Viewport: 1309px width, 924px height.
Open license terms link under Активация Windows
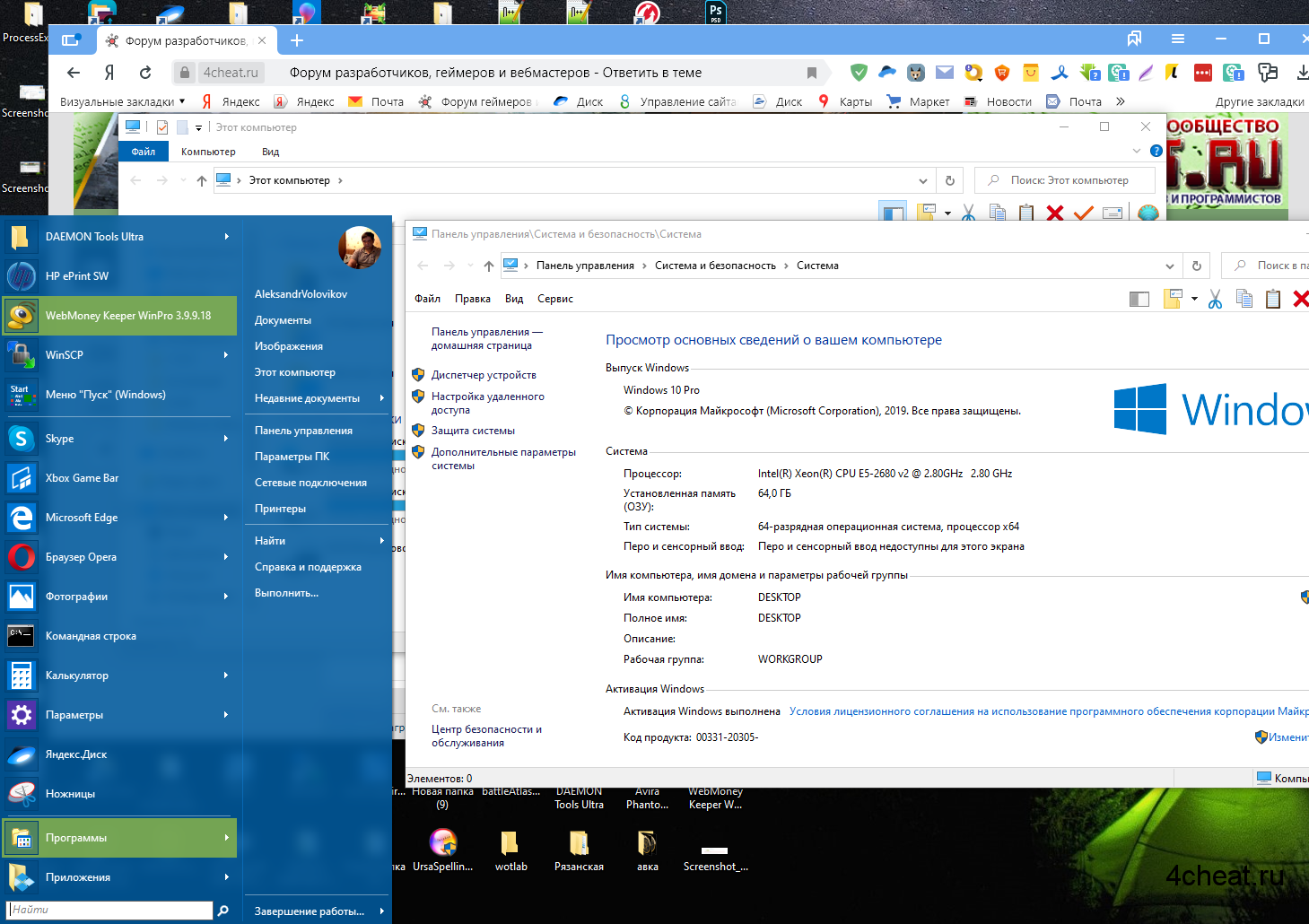tap(1049, 711)
